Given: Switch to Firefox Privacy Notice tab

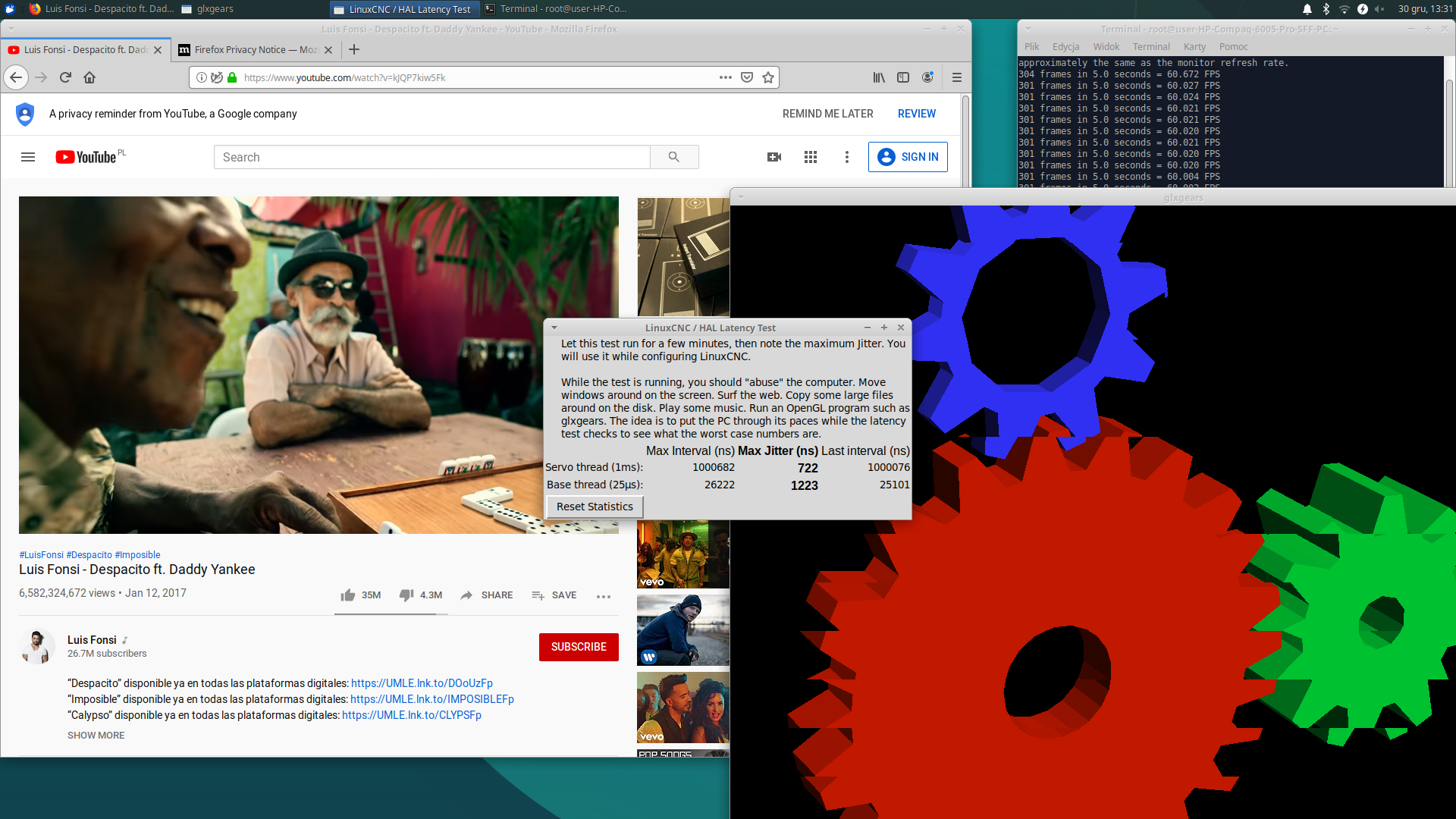Looking at the screenshot, I should click(x=255, y=49).
